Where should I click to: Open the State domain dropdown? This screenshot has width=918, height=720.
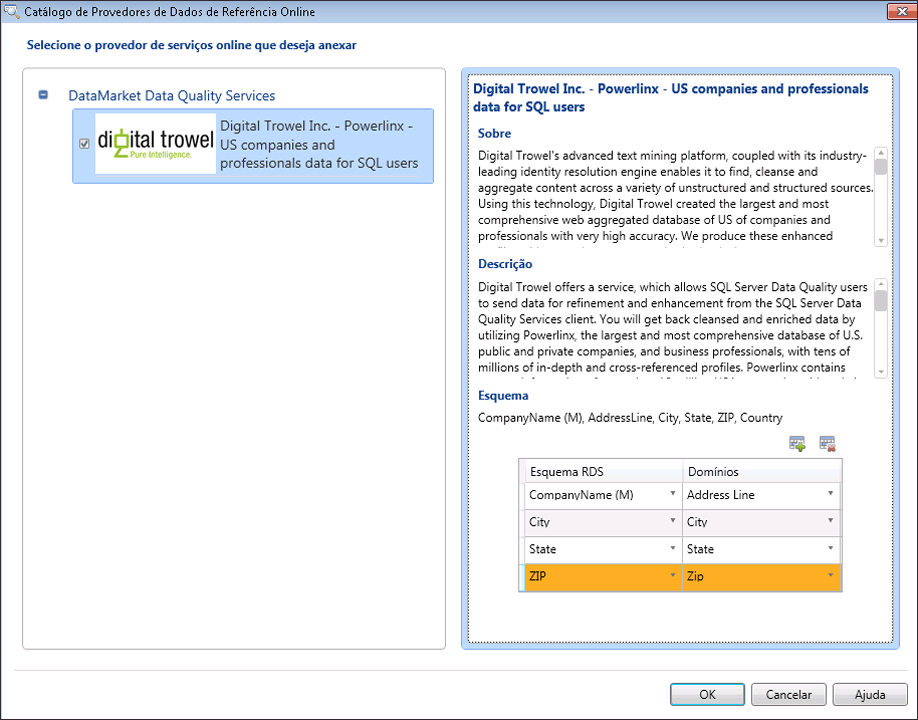tap(830, 549)
